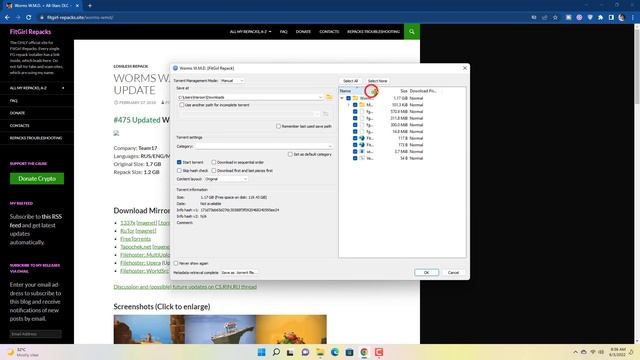Open Contacts in the top navigation

tap(329, 31)
